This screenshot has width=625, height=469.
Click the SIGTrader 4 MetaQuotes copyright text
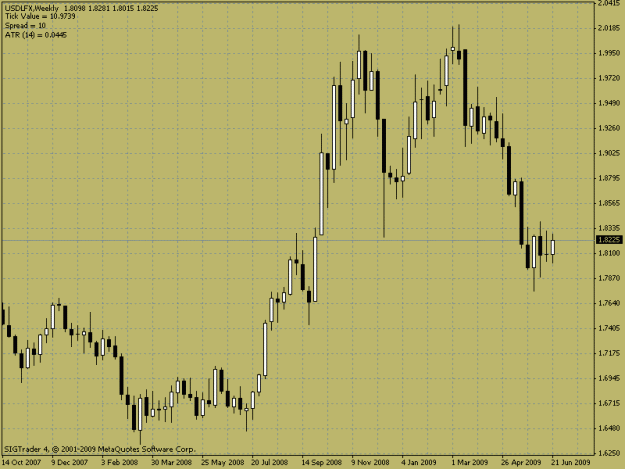coord(100,449)
